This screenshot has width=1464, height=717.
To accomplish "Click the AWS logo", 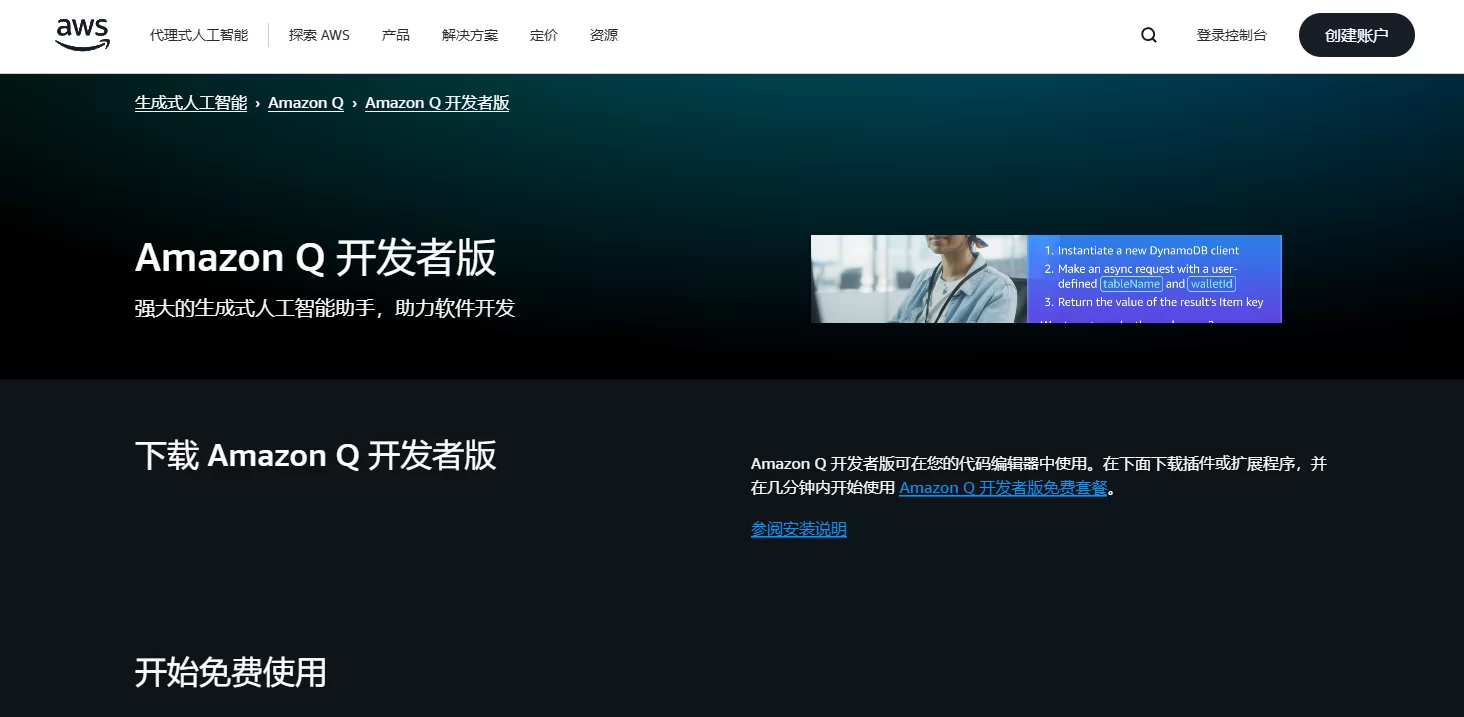I will coord(82,35).
